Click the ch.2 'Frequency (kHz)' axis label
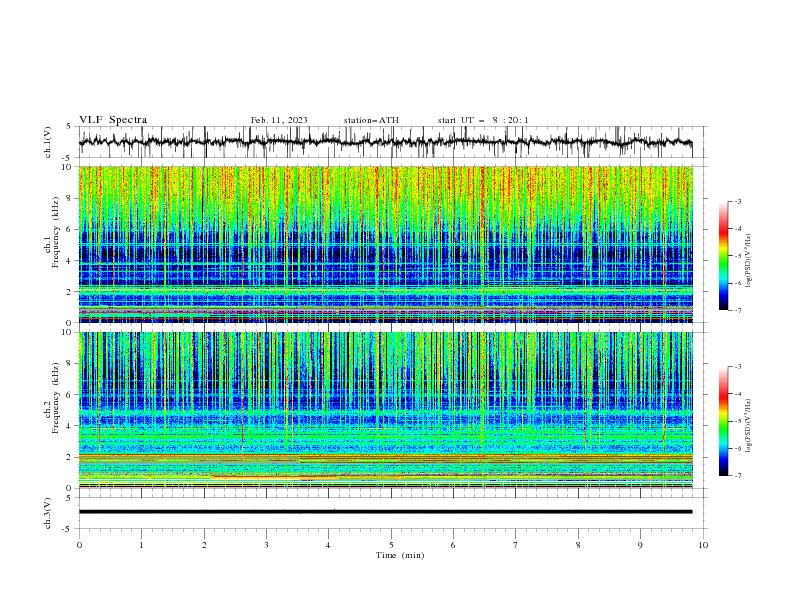Screen dimensions: 792x612 pyautogui.click(x=56, y=397)
